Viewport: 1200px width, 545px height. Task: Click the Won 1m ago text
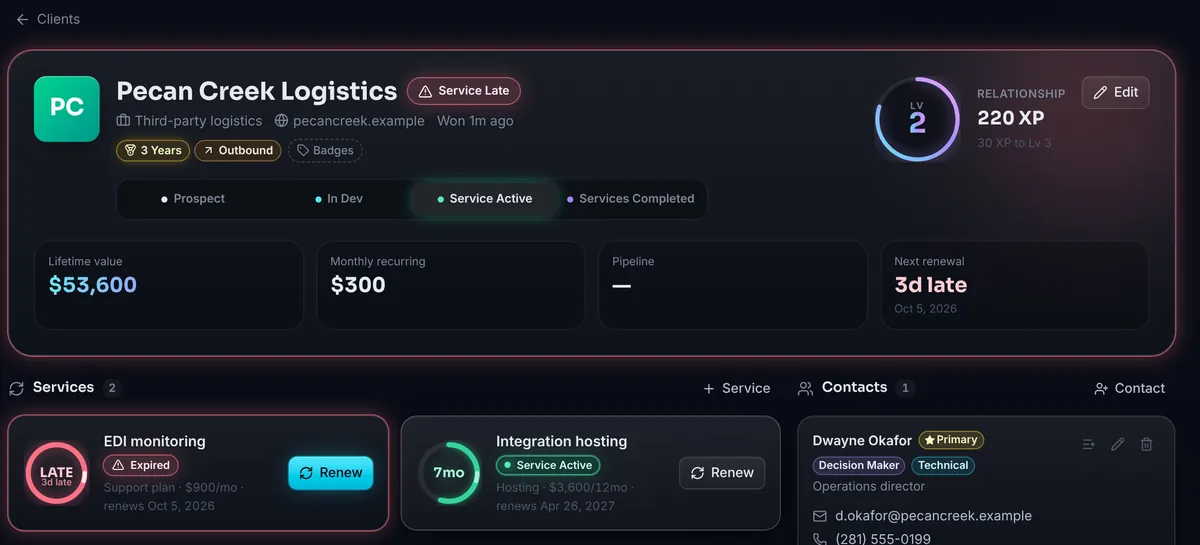click(475, 121)
